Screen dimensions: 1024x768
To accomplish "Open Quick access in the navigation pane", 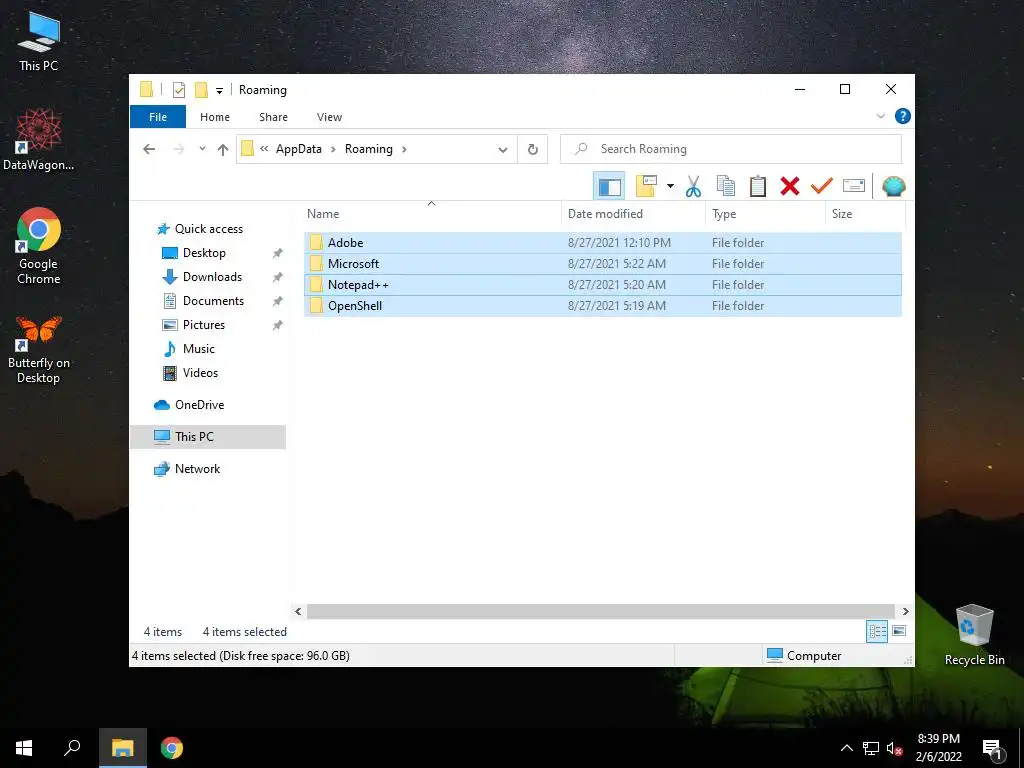I will tap(208, 229).
